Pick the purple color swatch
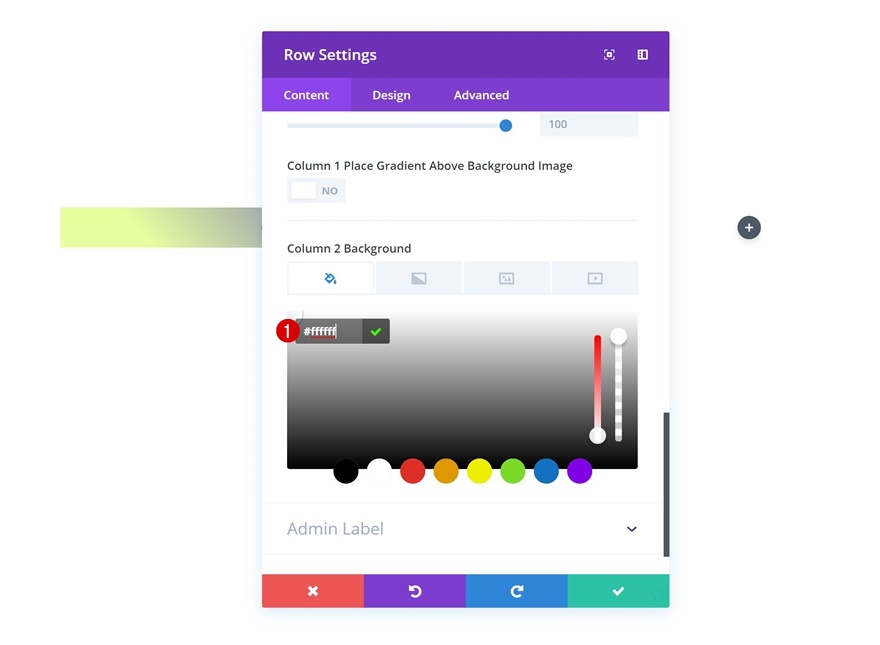Screen dimensions: 880x645 tap(580, 471)
